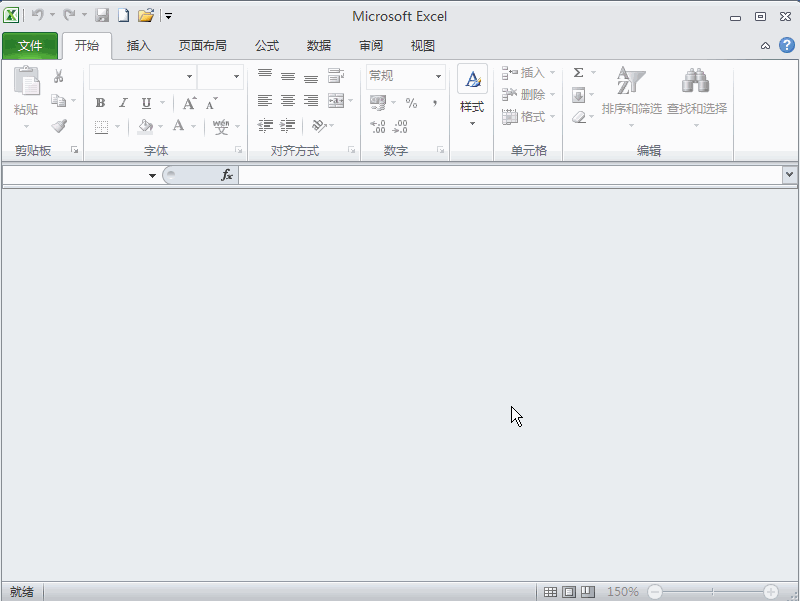800x601 pixels.
Task: Open Excel Help question mark
Action: click(787, 45)
